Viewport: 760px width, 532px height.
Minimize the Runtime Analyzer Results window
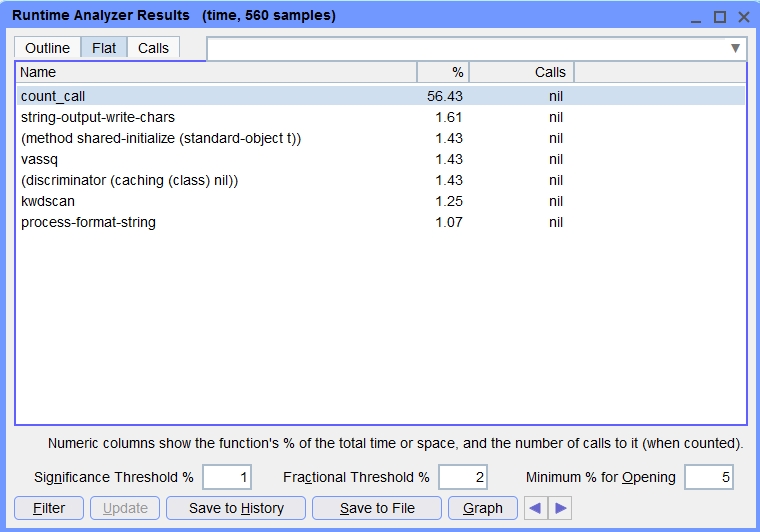(x=696, y=17)
